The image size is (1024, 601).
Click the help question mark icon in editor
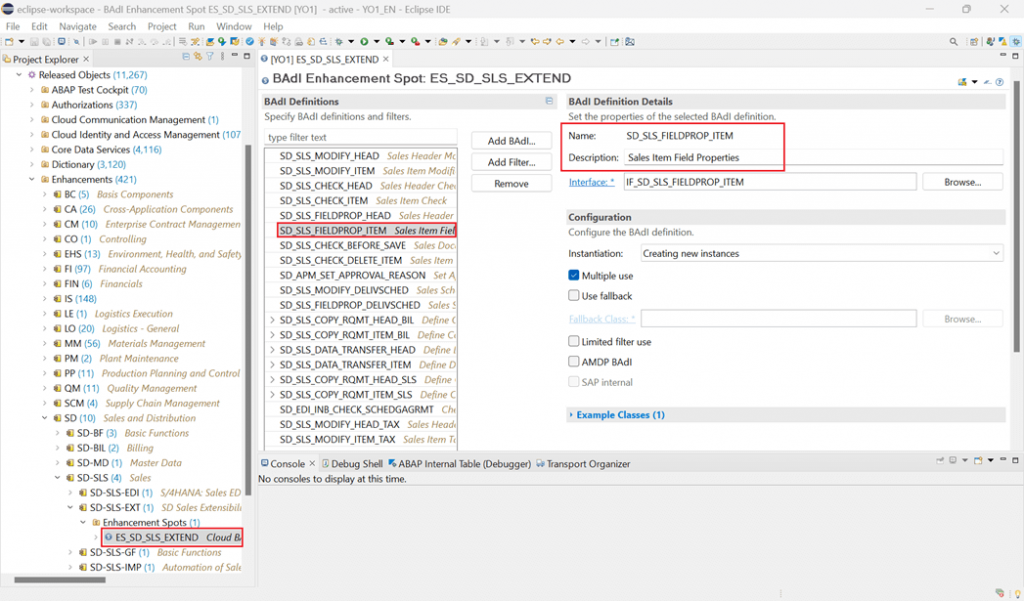click(x=999, y=82)
